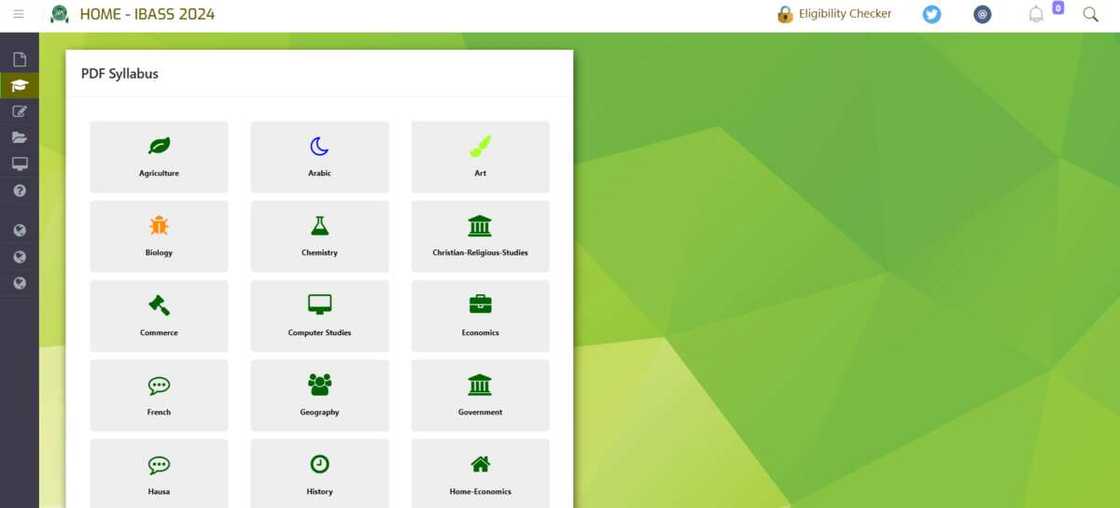
Task: Click the PDF Syllabus panel heading
Action: [x=119, y=74]
